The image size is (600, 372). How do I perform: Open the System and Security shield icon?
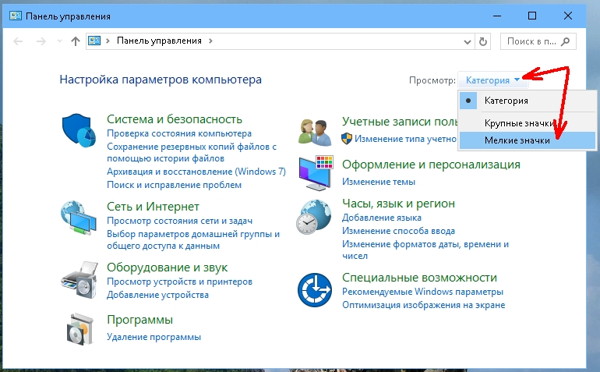click(x=79, y=130)
